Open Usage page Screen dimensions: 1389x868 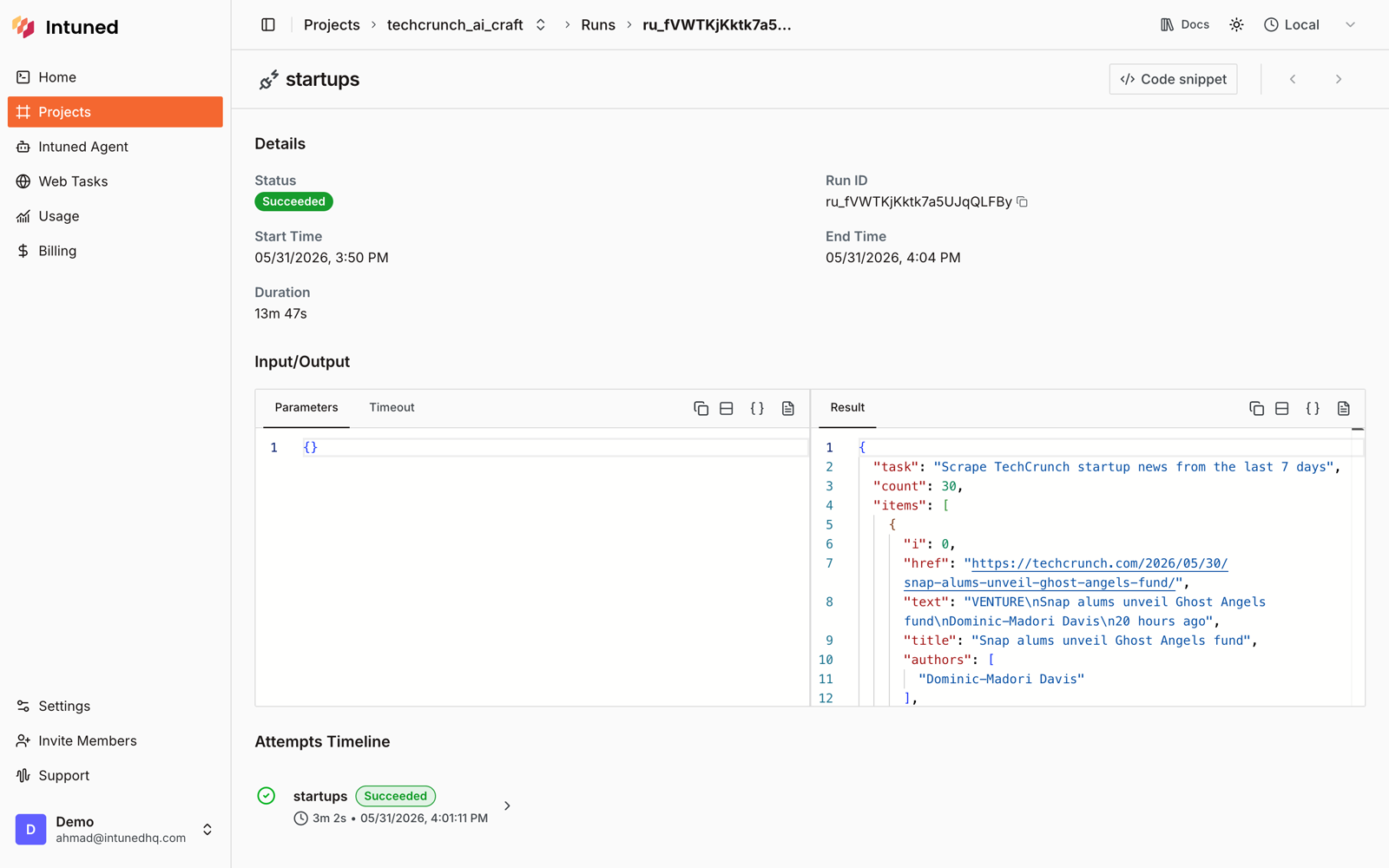point(115,216)
